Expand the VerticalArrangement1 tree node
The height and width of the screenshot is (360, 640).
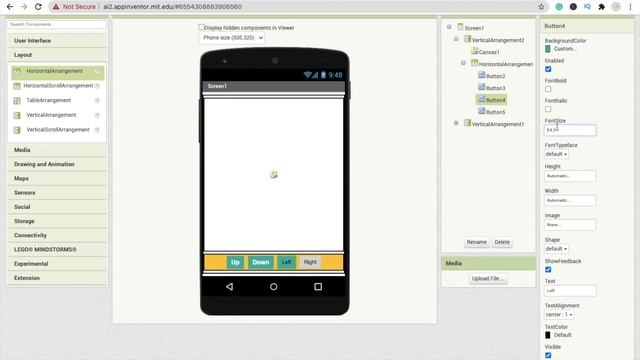[456, 123]
